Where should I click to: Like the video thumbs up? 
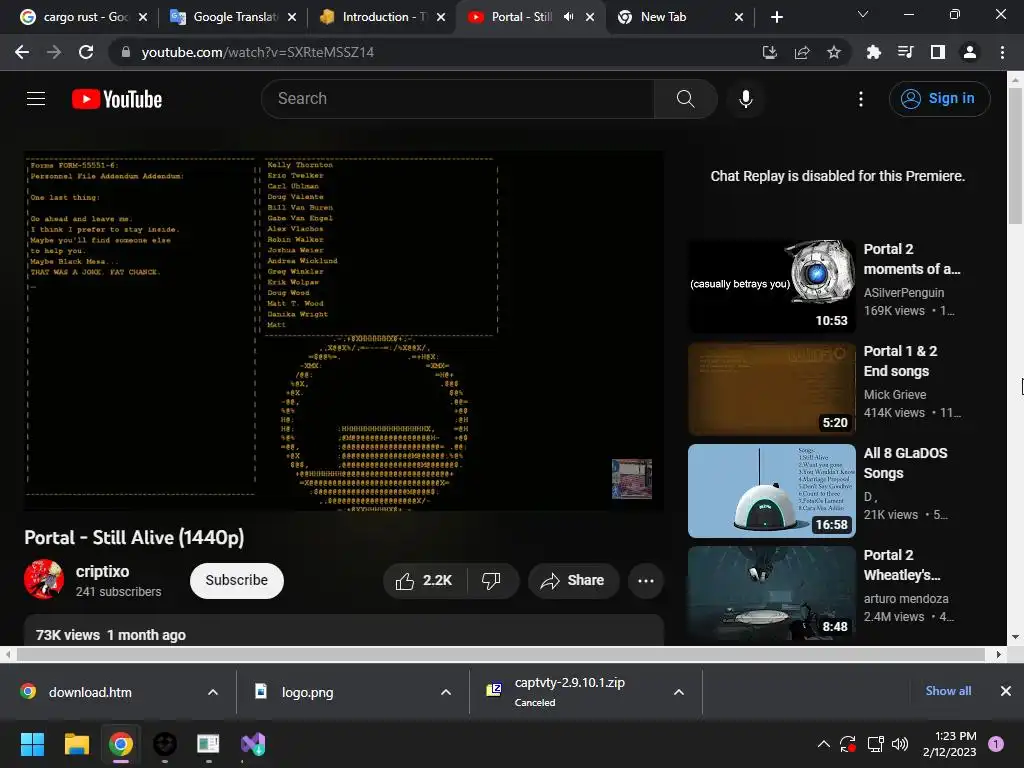pos(425,581)
